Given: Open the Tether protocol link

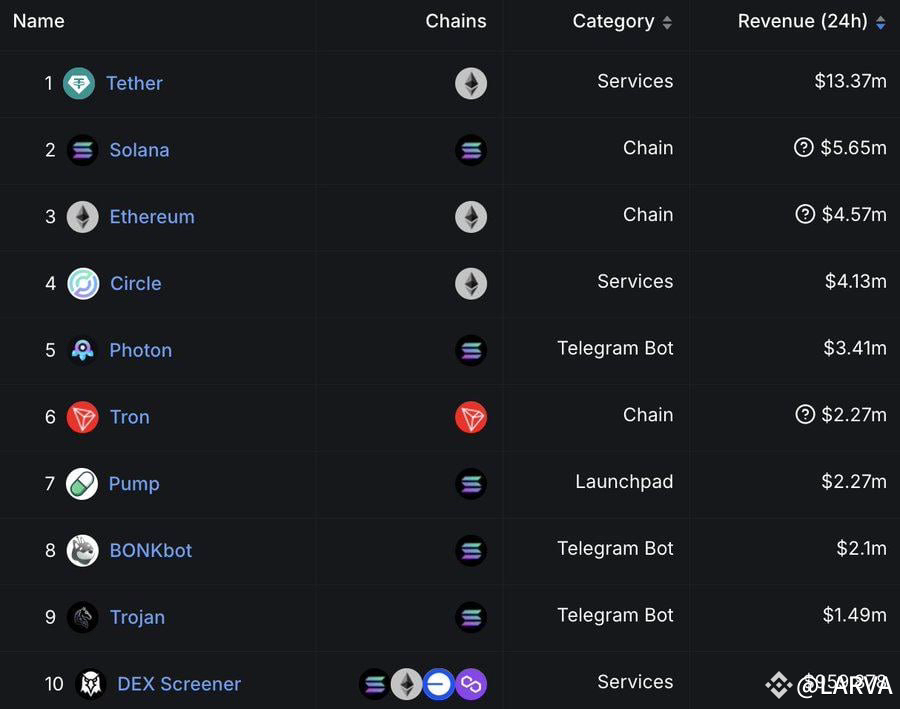Looking at the screenshot, I should pyautogui.click(x=134, y=83).
